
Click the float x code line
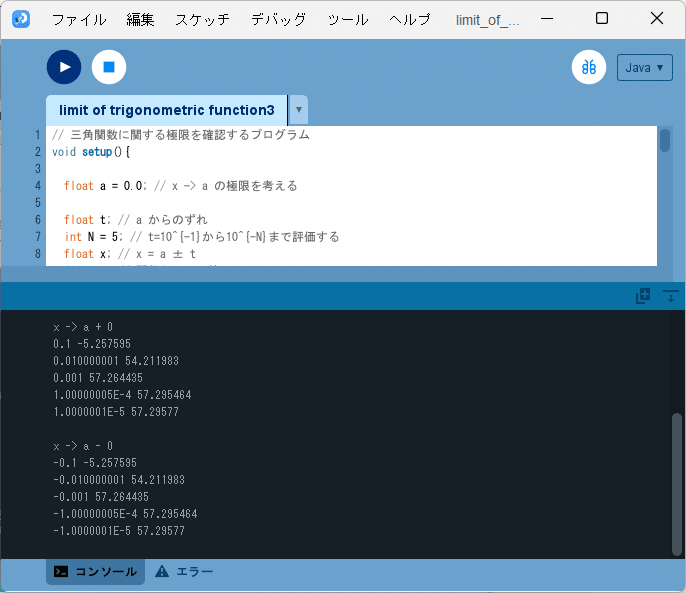130,254
